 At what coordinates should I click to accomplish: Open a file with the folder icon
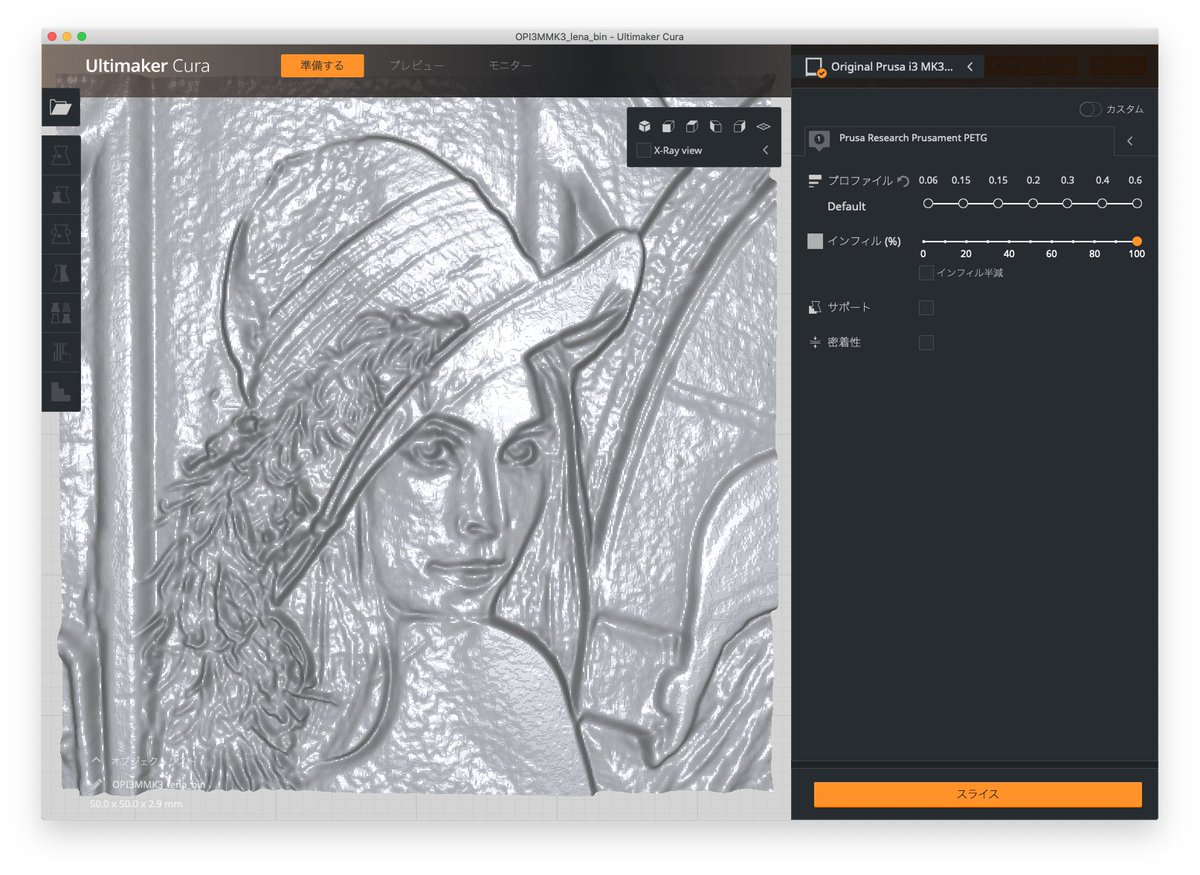click(x=61, y=107)
